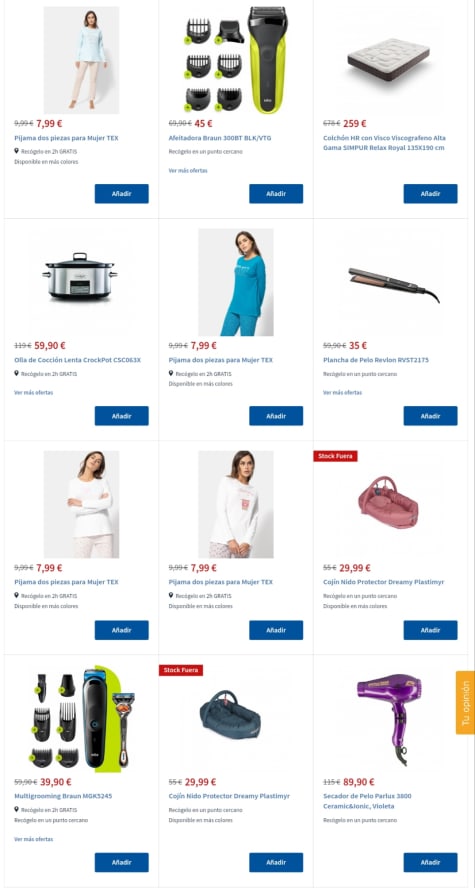Click location pin icon under Multigrooming Braun MGK5245
The height and width of the screenshot is (888, 475).
tap(16, 810)
